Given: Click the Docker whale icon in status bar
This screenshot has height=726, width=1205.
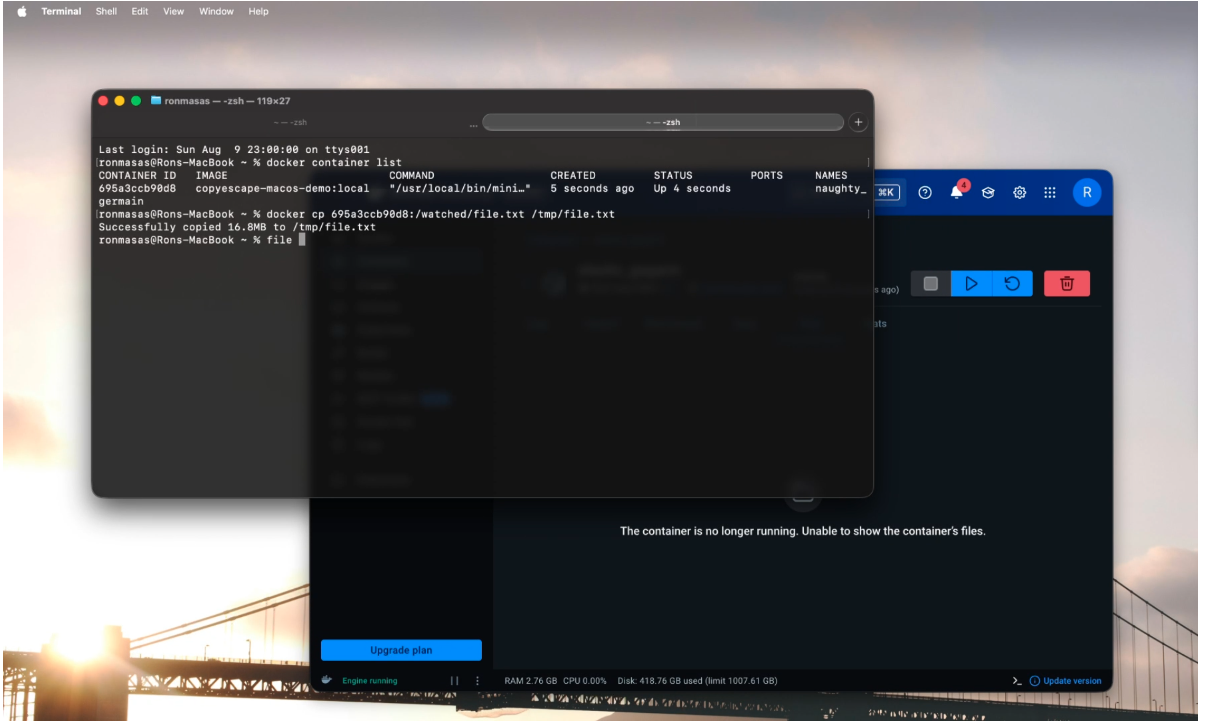Looking at the screenshot, I should click(x=326, y=680).
